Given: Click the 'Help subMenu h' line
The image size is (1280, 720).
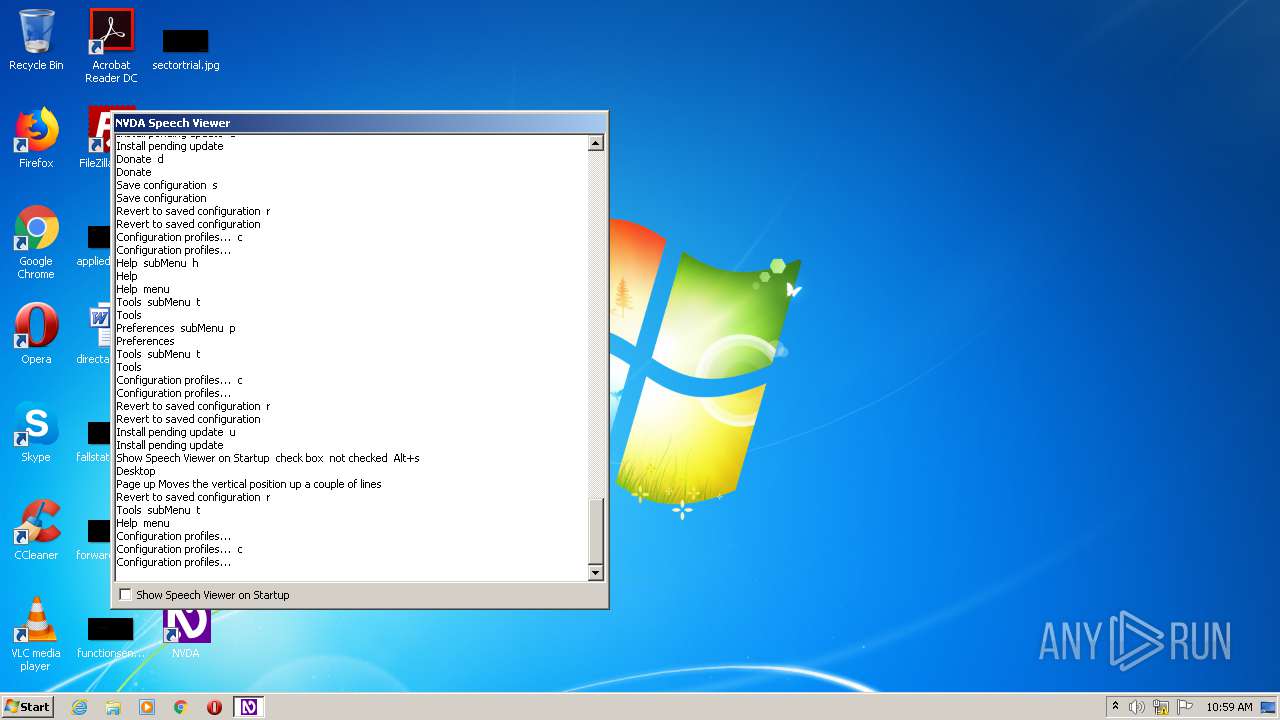Looking at the screenshot, I should click(157, 263).
